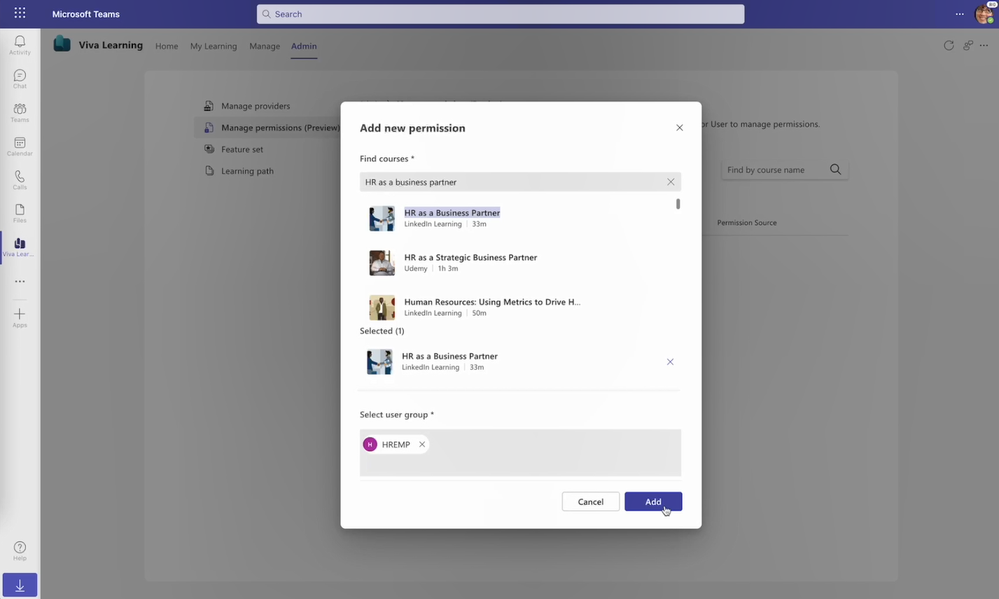Viewport: 999px width, 599px height.
Task: Remove selected HR as a Business Partner course
Action: coord(670,362)
